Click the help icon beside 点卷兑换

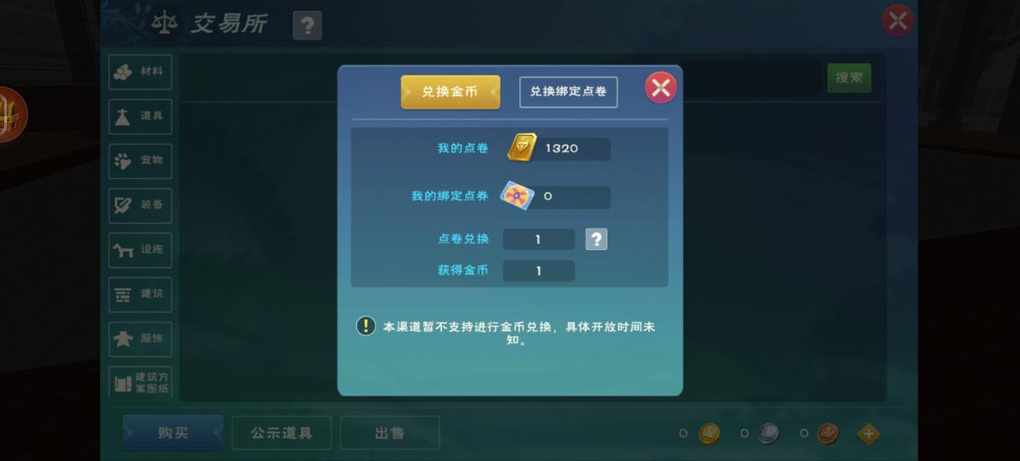(x=596, y=239)
